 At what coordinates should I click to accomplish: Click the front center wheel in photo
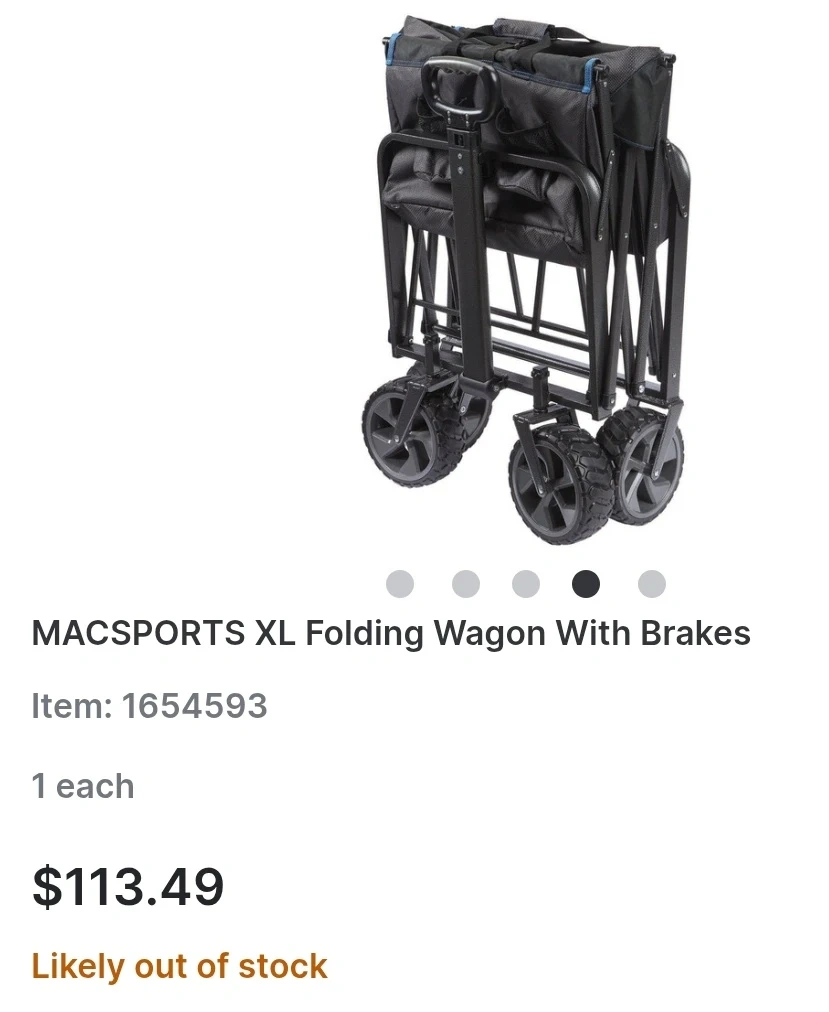559,481
